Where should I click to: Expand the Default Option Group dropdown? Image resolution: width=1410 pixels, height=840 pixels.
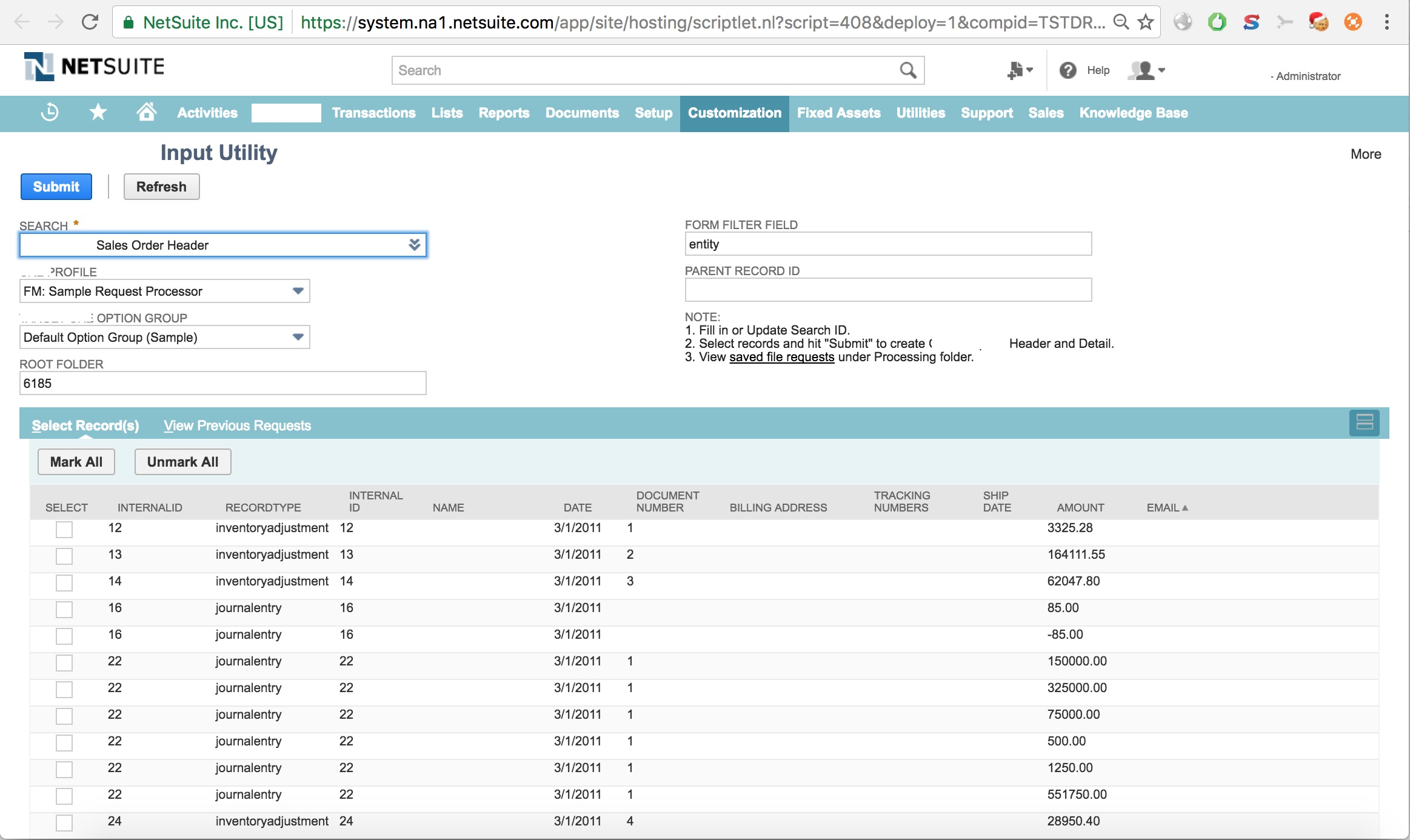[298, 337]
